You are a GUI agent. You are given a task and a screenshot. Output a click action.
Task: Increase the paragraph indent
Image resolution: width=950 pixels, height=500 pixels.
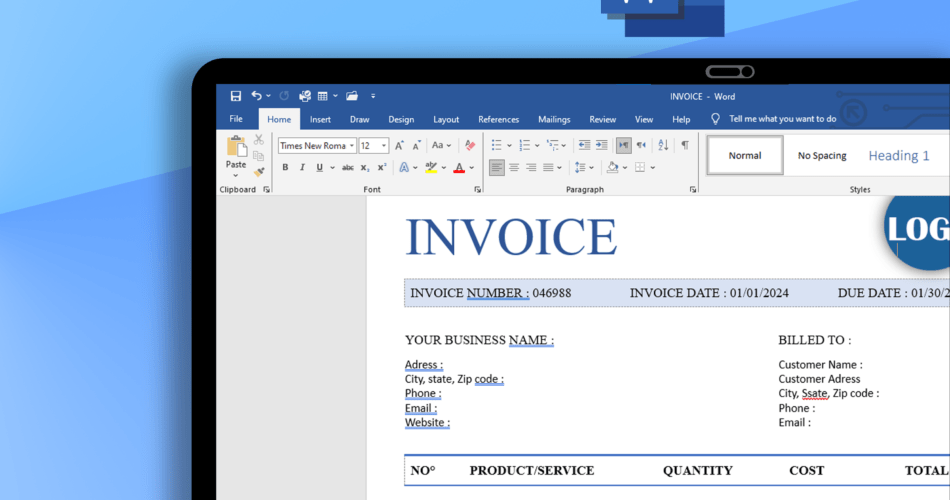602,145
